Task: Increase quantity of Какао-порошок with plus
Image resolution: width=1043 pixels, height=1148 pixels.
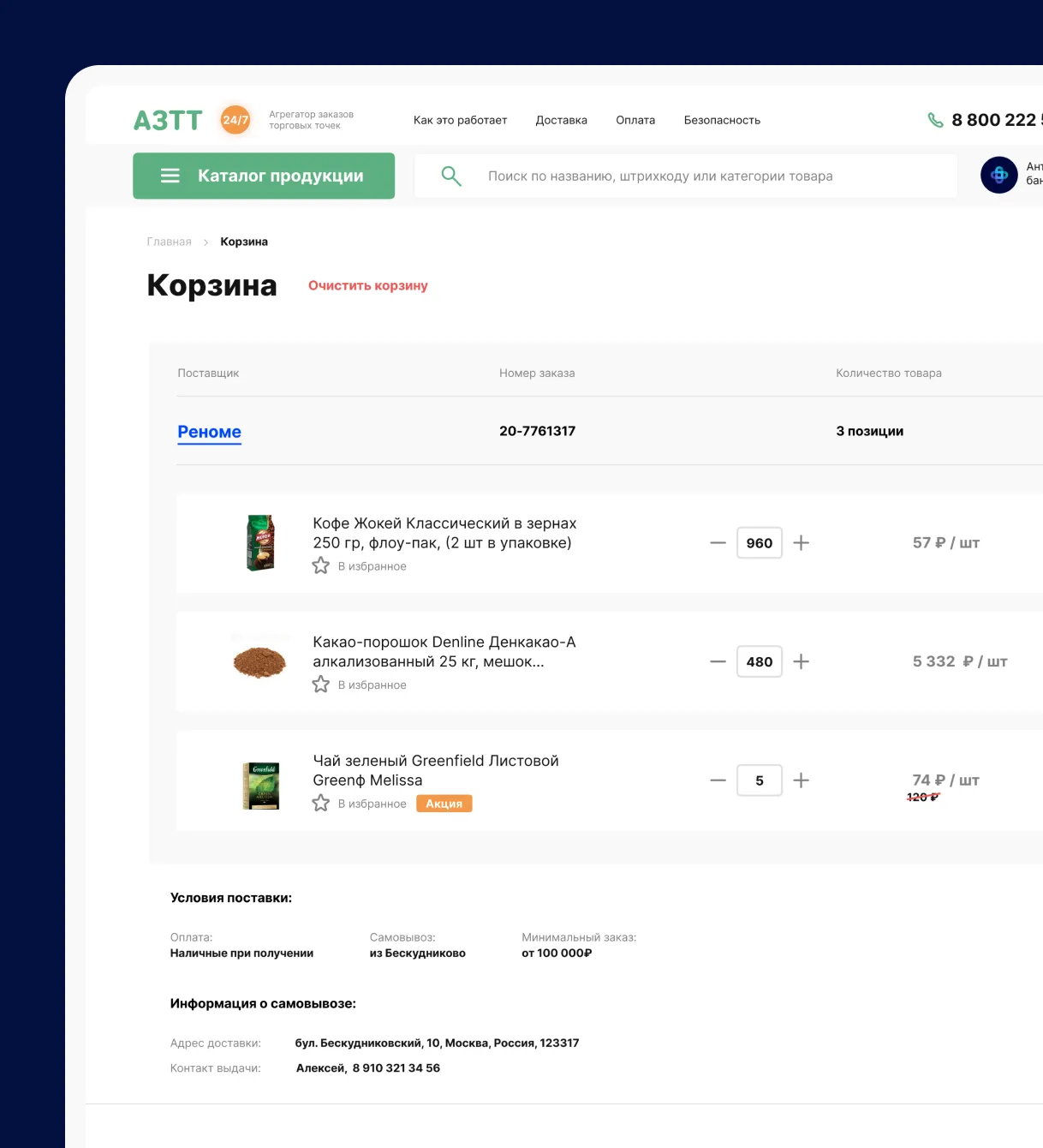Action: (801, 661)
